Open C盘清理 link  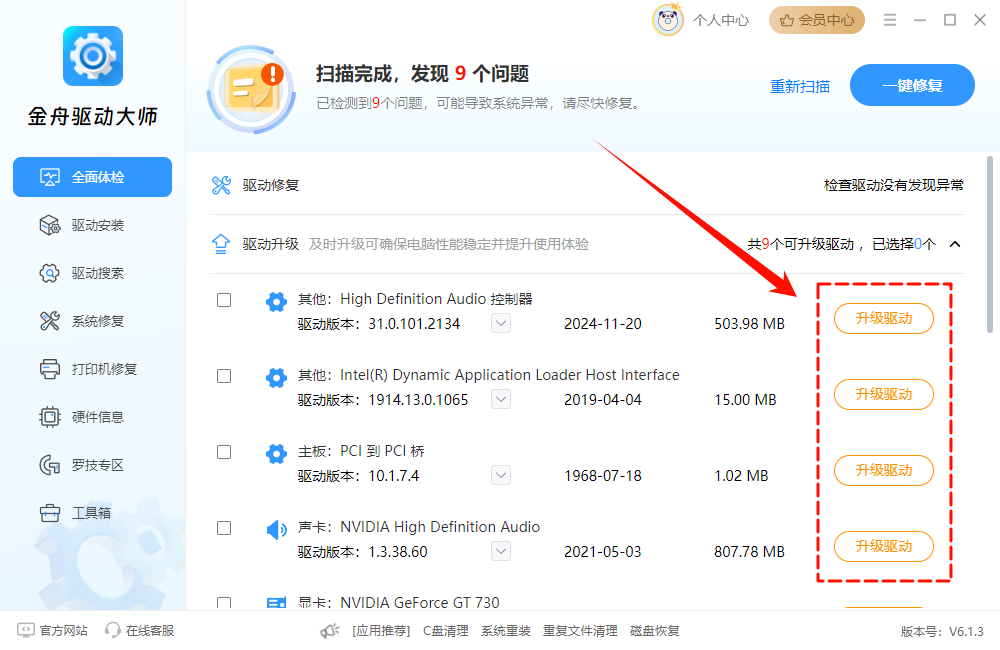[446, 631]
